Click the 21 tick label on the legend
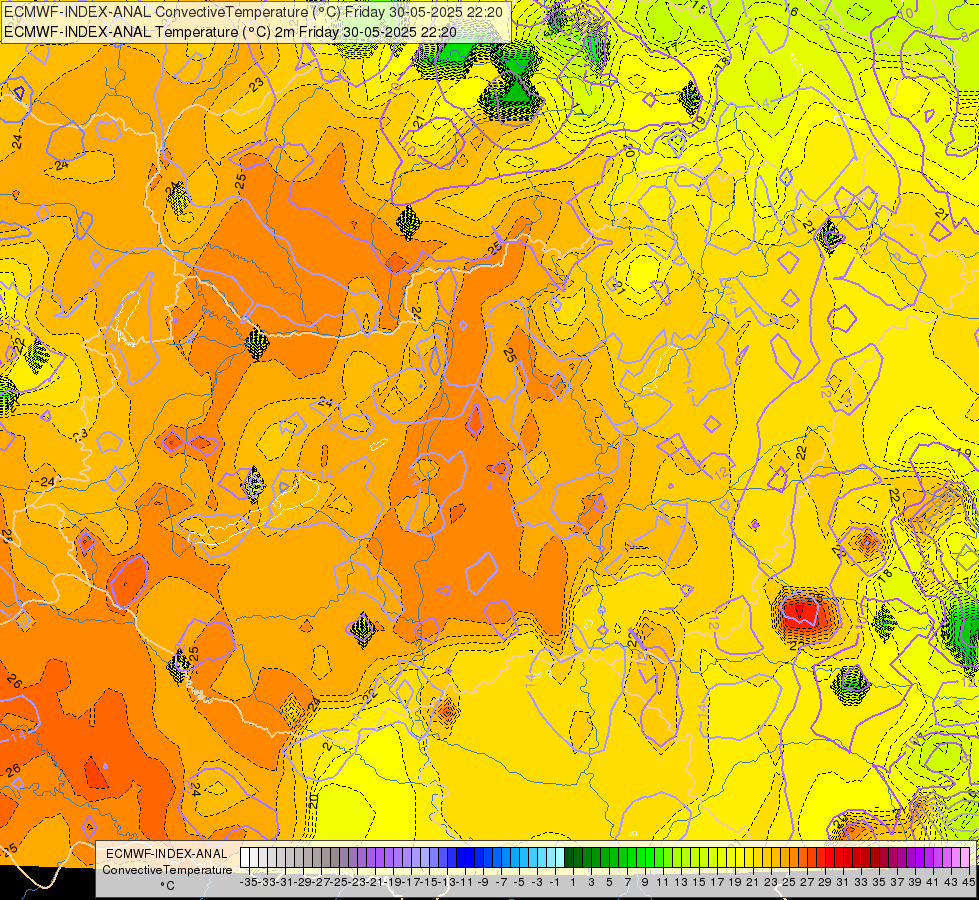Screen dimensions: 979x900 (753, 882)
